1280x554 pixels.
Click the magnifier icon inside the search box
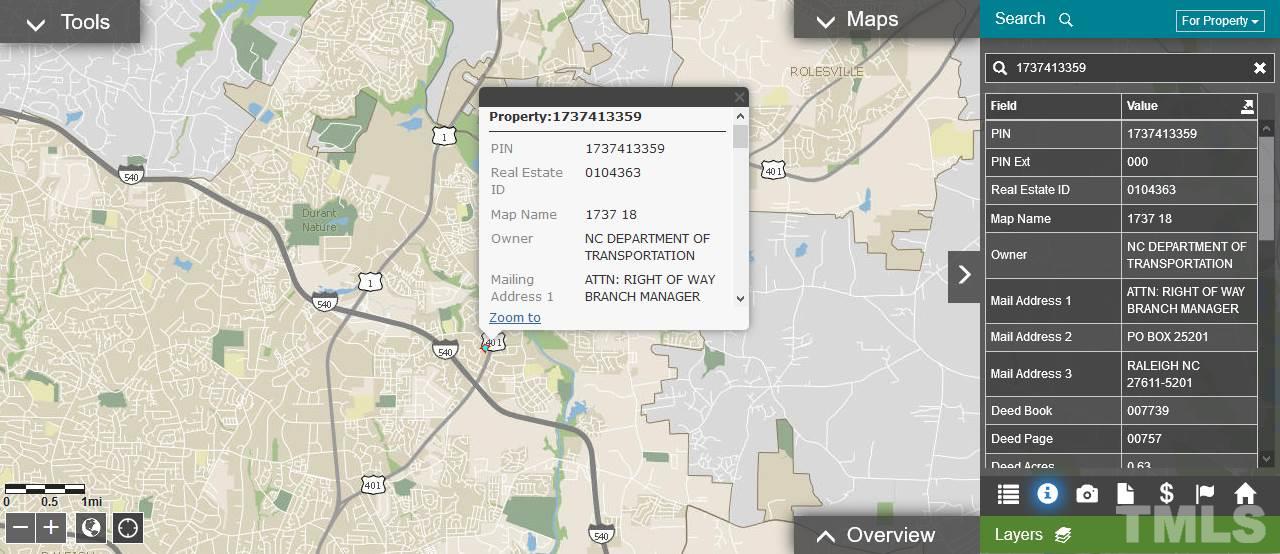pos(1000,68)
